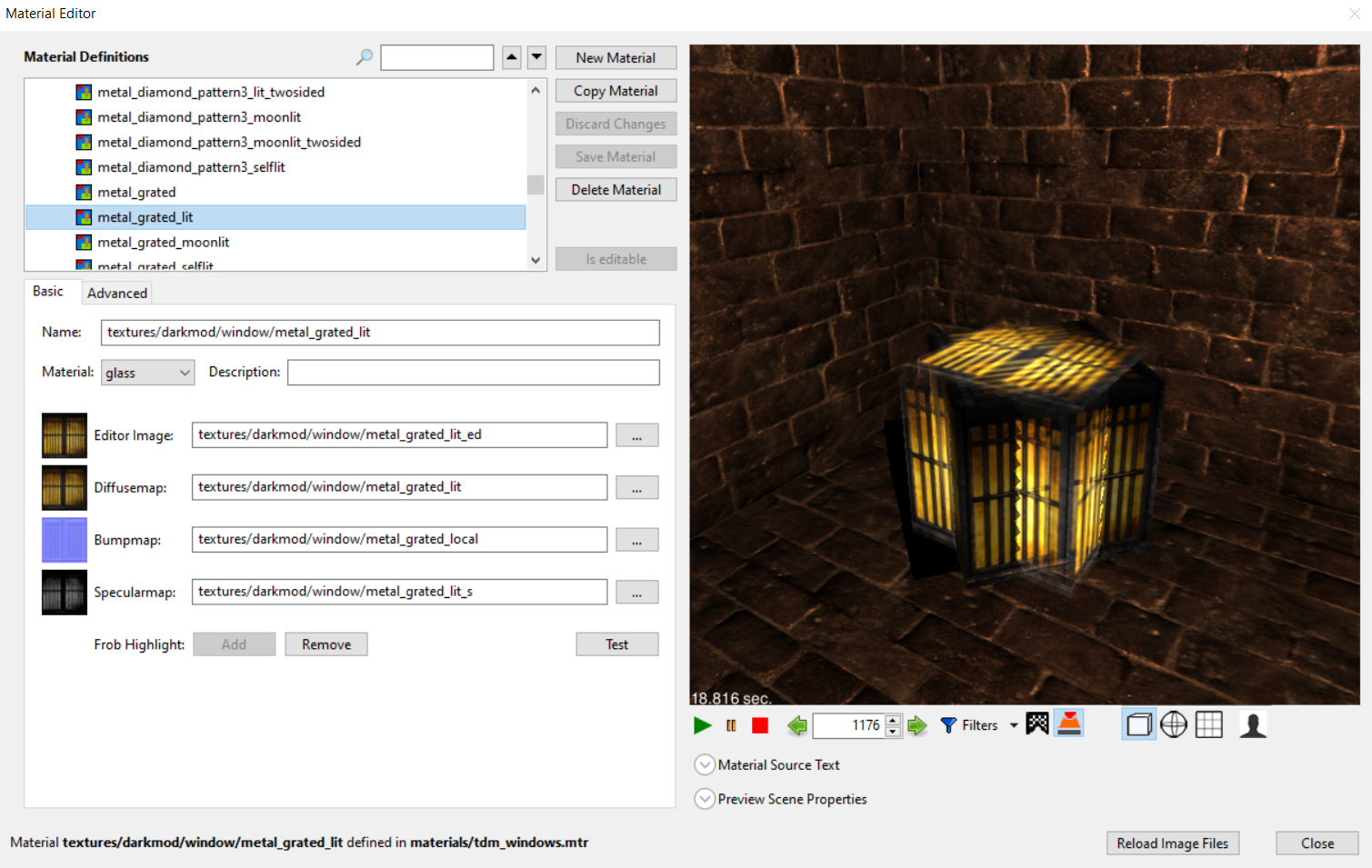Click the magnifier search icon
The image size is (1372, 868).
(x=365, y=57)
